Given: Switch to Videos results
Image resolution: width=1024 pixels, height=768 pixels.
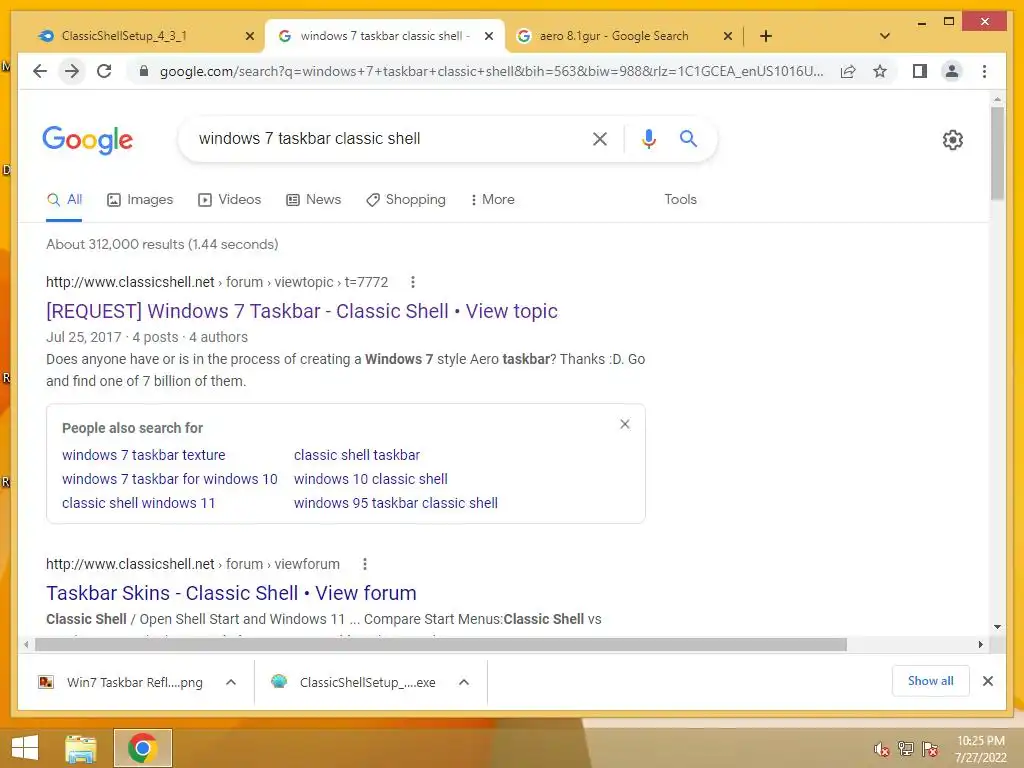Looking at the screenshot, I should (x=229, y=199).
